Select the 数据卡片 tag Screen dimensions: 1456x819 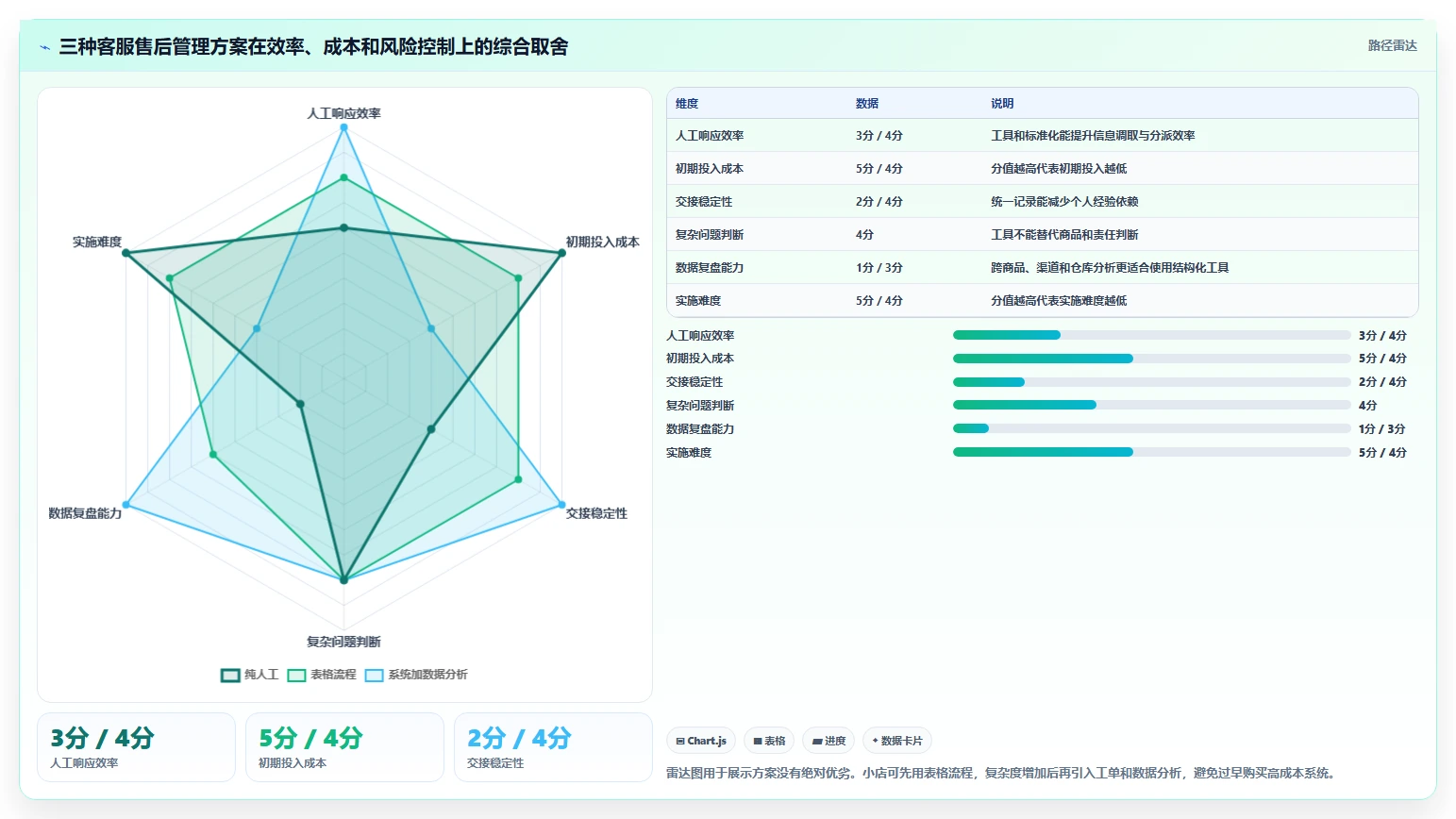tap(897, 741)
